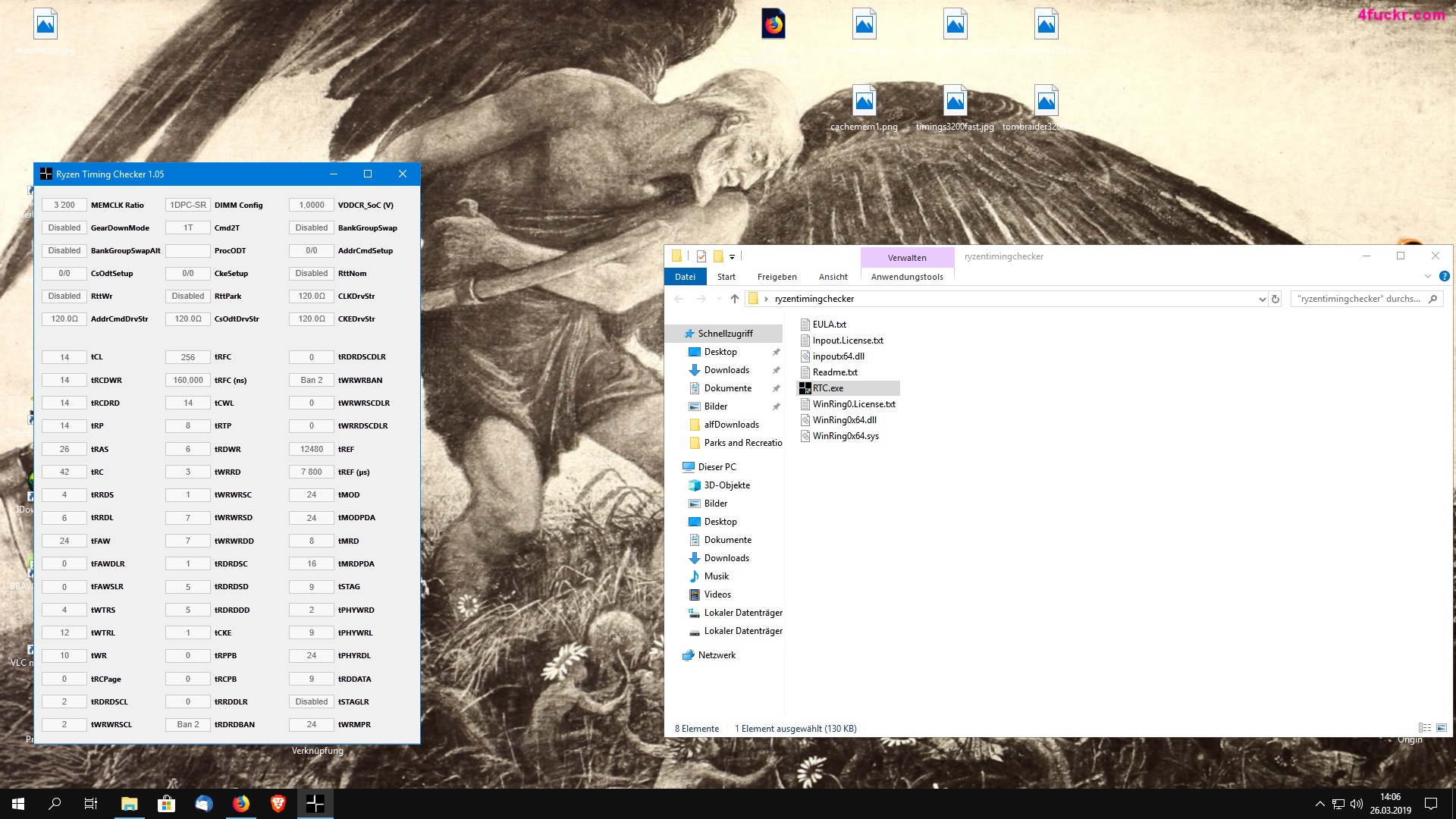Open the Explorer help question mark icon
The image size is (1456, 819).
tap(1444, 277)
